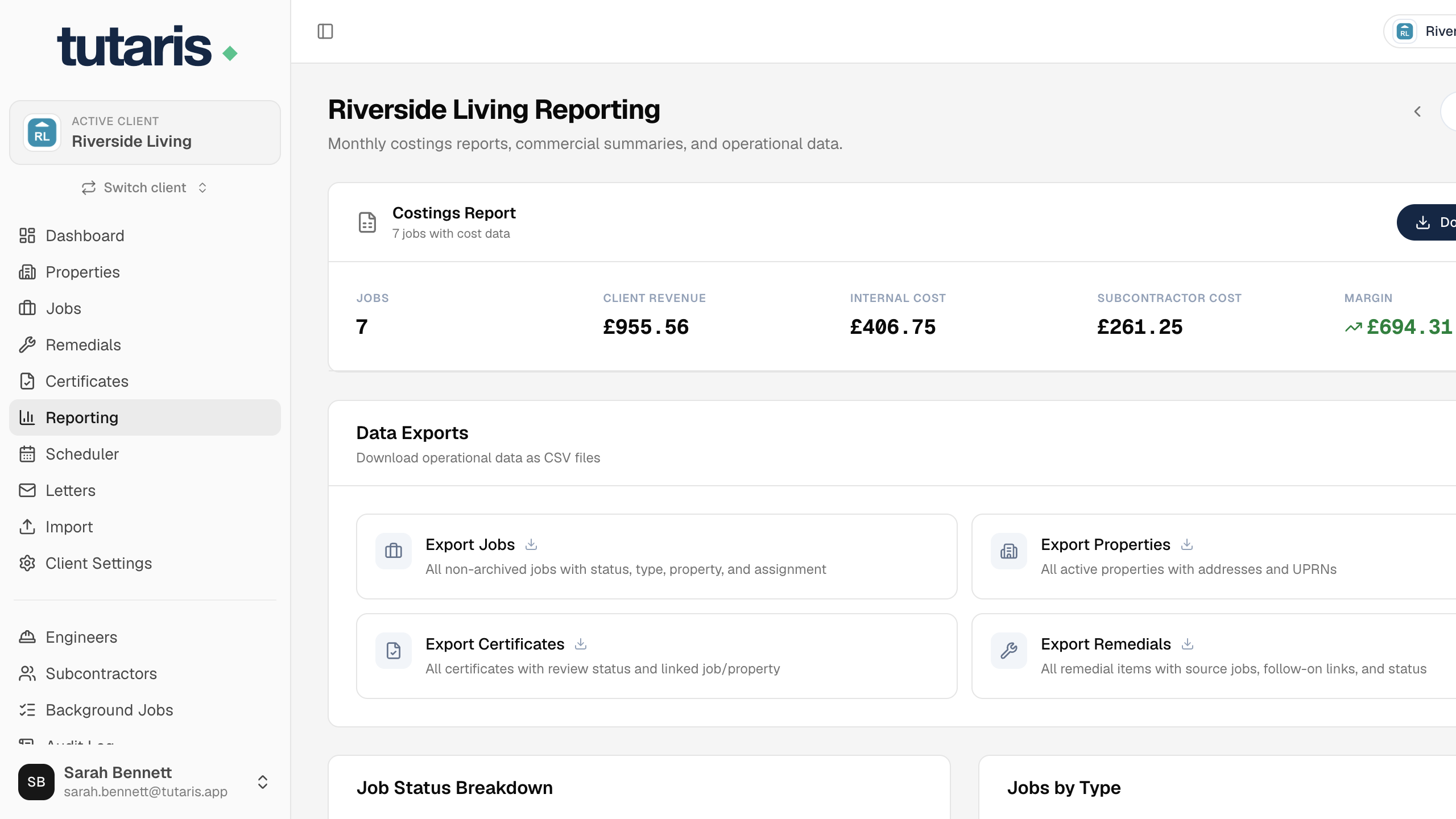The width and height of the screenshot is (1456, 819).
Task: Click the £406.75 internal cost value
Action: tap(893, 327)
